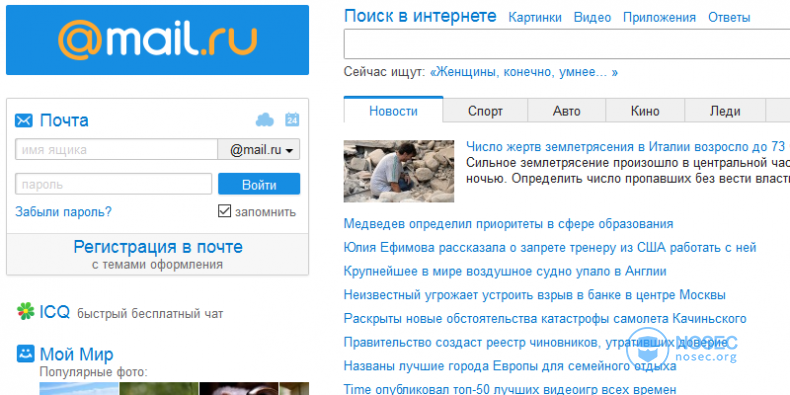Open the cloud storage icon
The width and height of the screenshot is (790, 395).
[x=265, y=120]
